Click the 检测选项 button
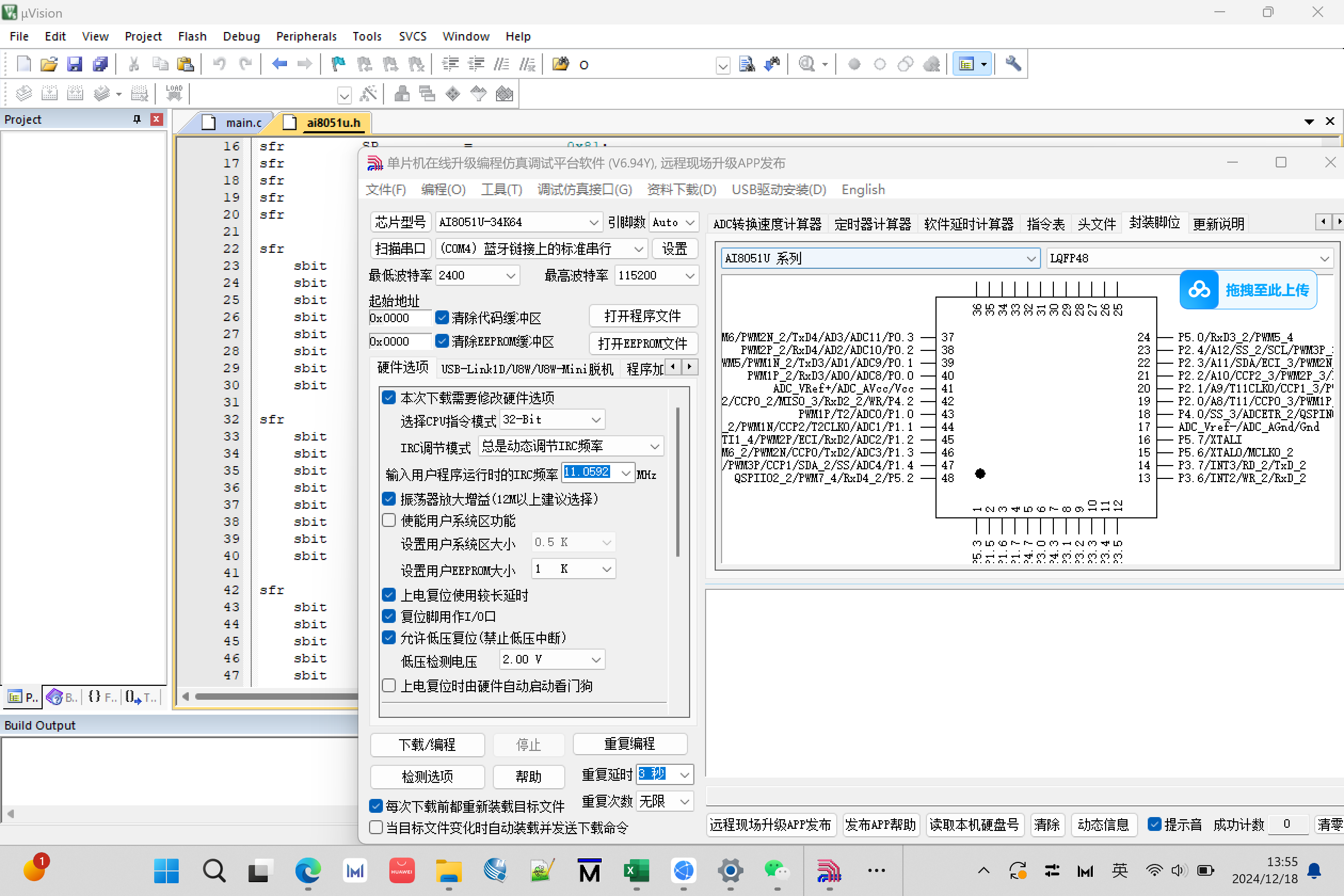 click(x=427, y=777)
